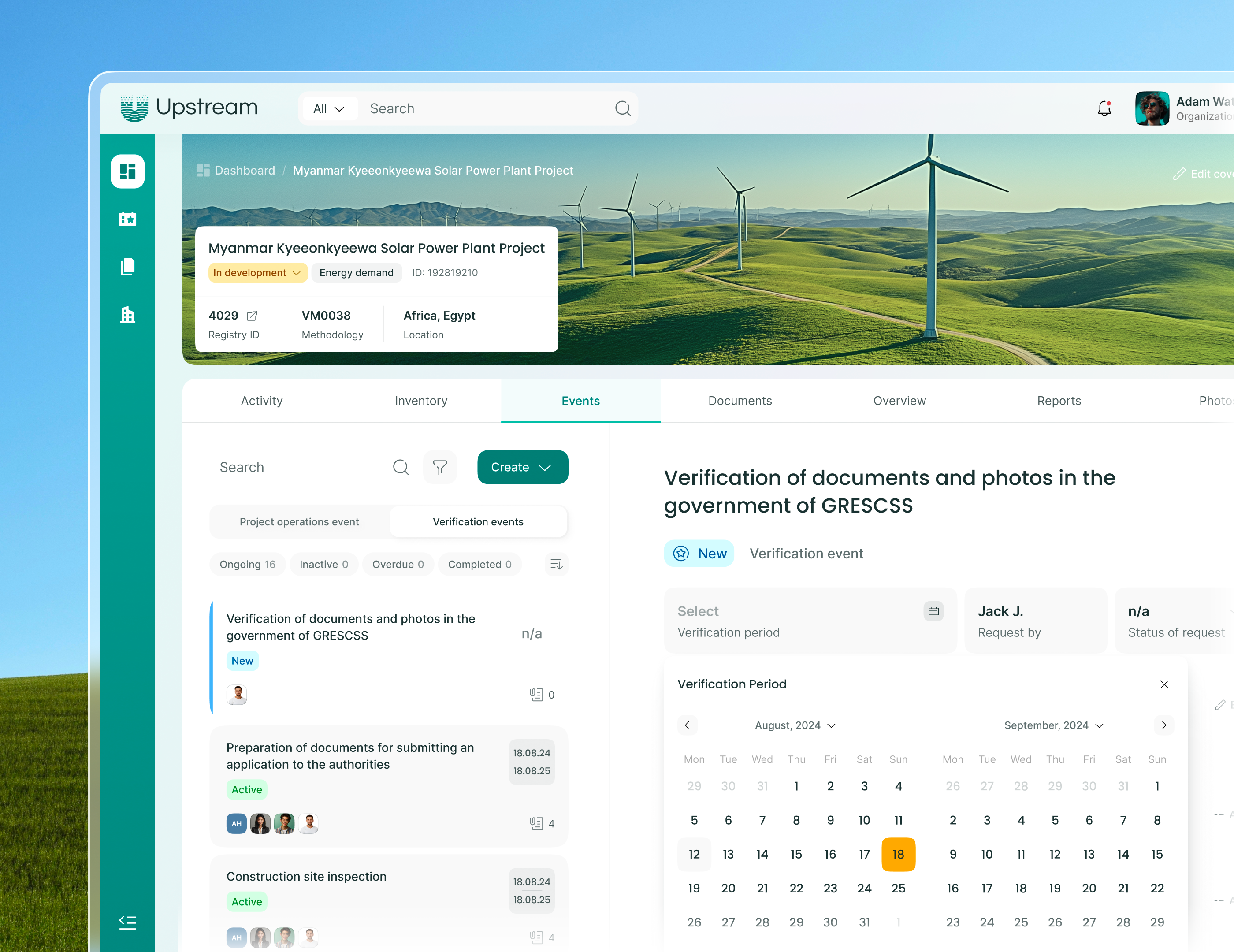The width and height of the screenshot is (1234, 952).
Task: Toggle the Inactive status filter chip
Action: click(x=324, y=564)
